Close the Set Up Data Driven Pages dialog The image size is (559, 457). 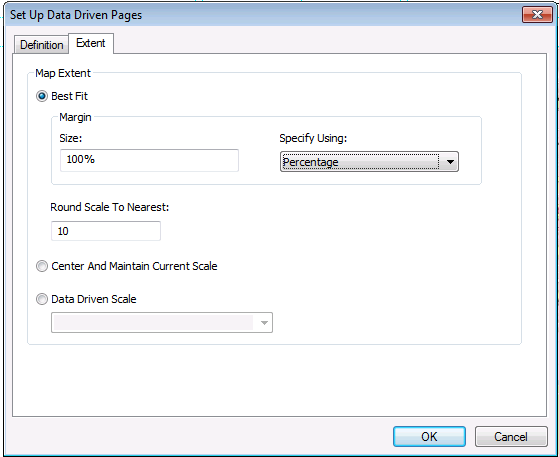pyautogui.click(x=537, y=15)
